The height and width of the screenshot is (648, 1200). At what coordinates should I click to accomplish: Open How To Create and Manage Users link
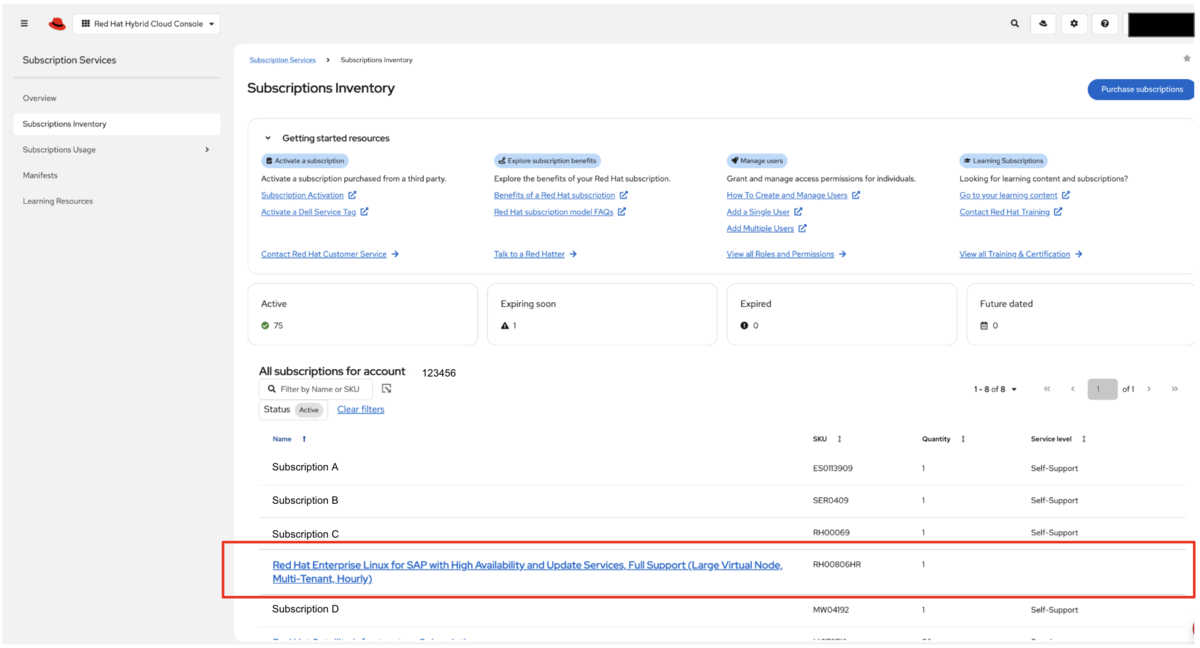[x=787, y=195]
